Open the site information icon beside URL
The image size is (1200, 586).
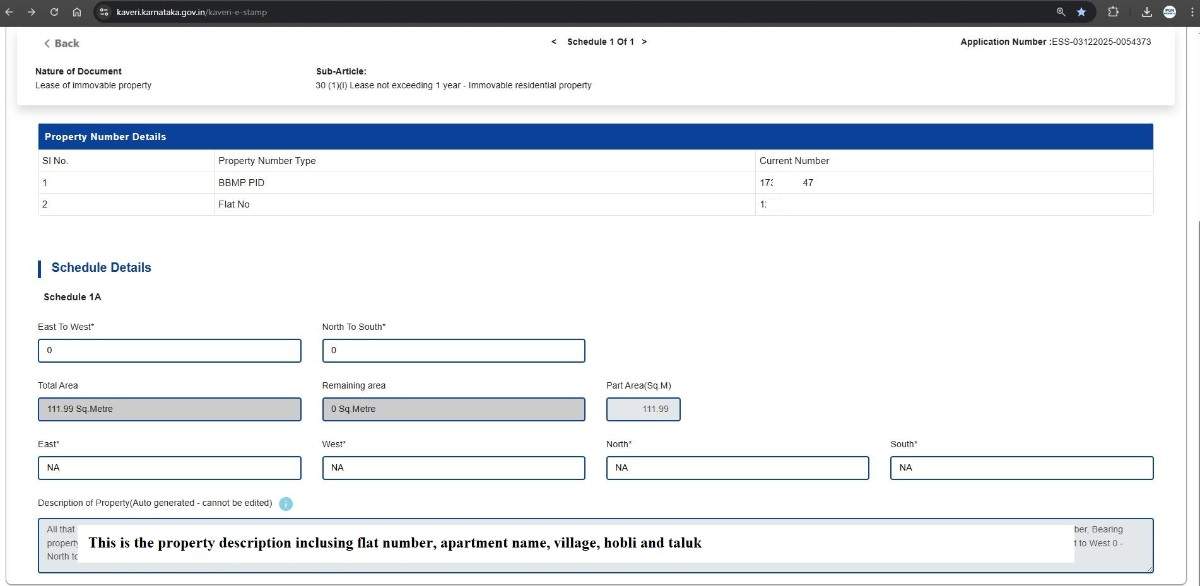(x=104, y=12)
